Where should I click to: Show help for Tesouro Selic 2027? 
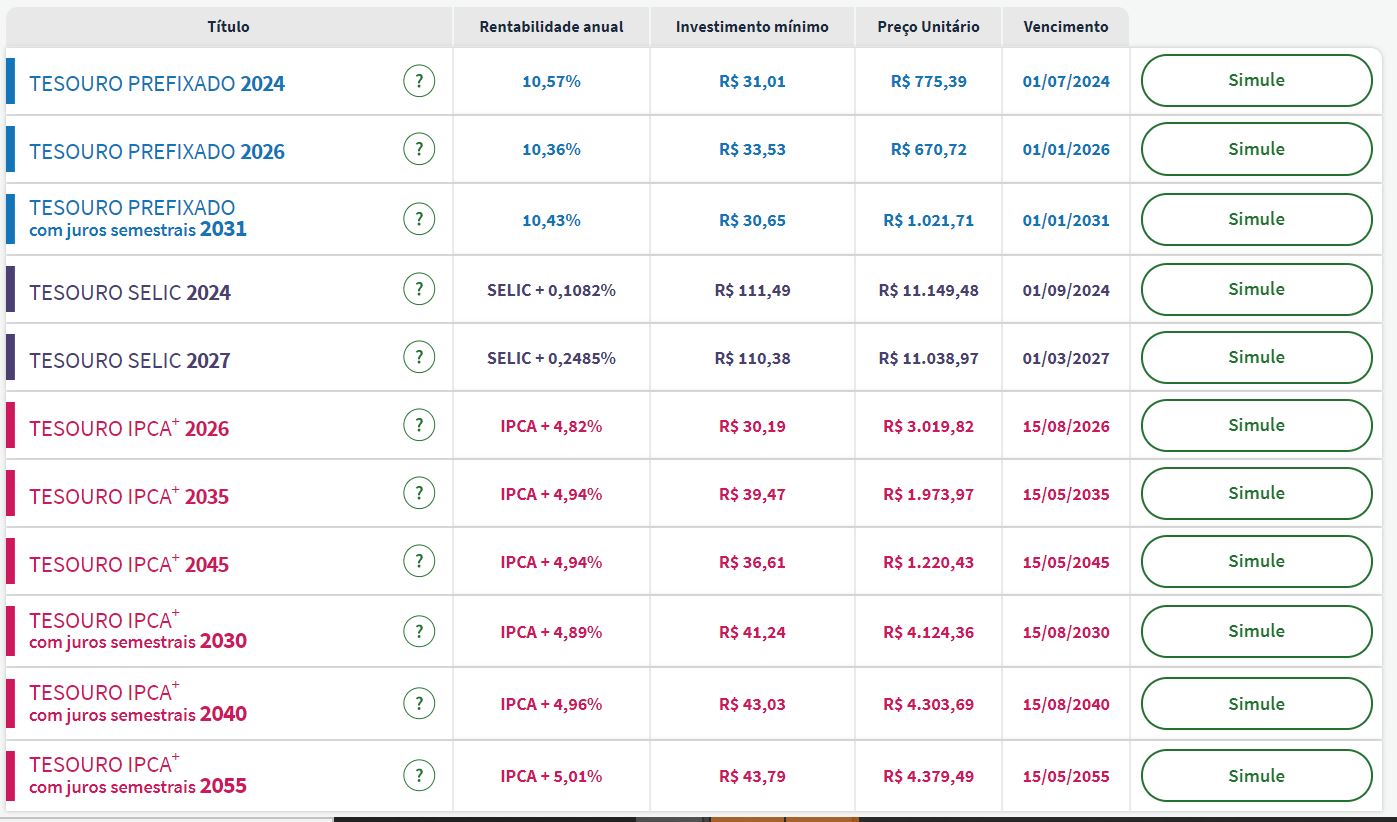(x=419, y=357)
